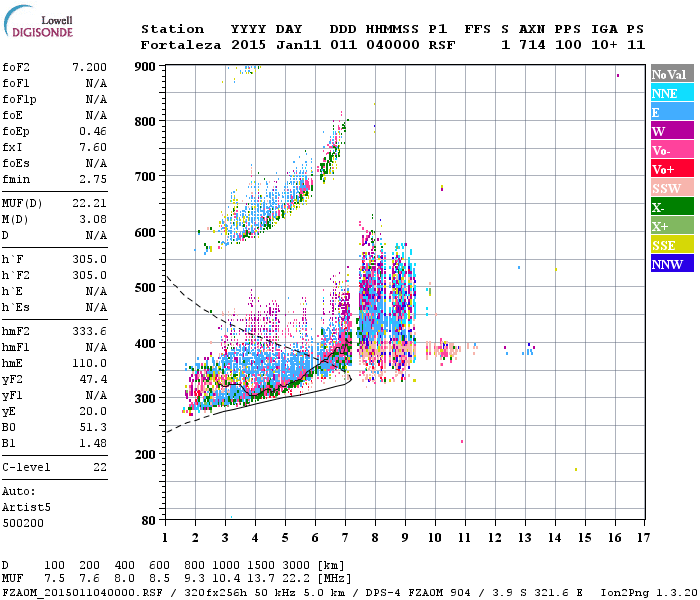
Task: Click the NNW dark blue legend swatch
Action: (672, 263)
